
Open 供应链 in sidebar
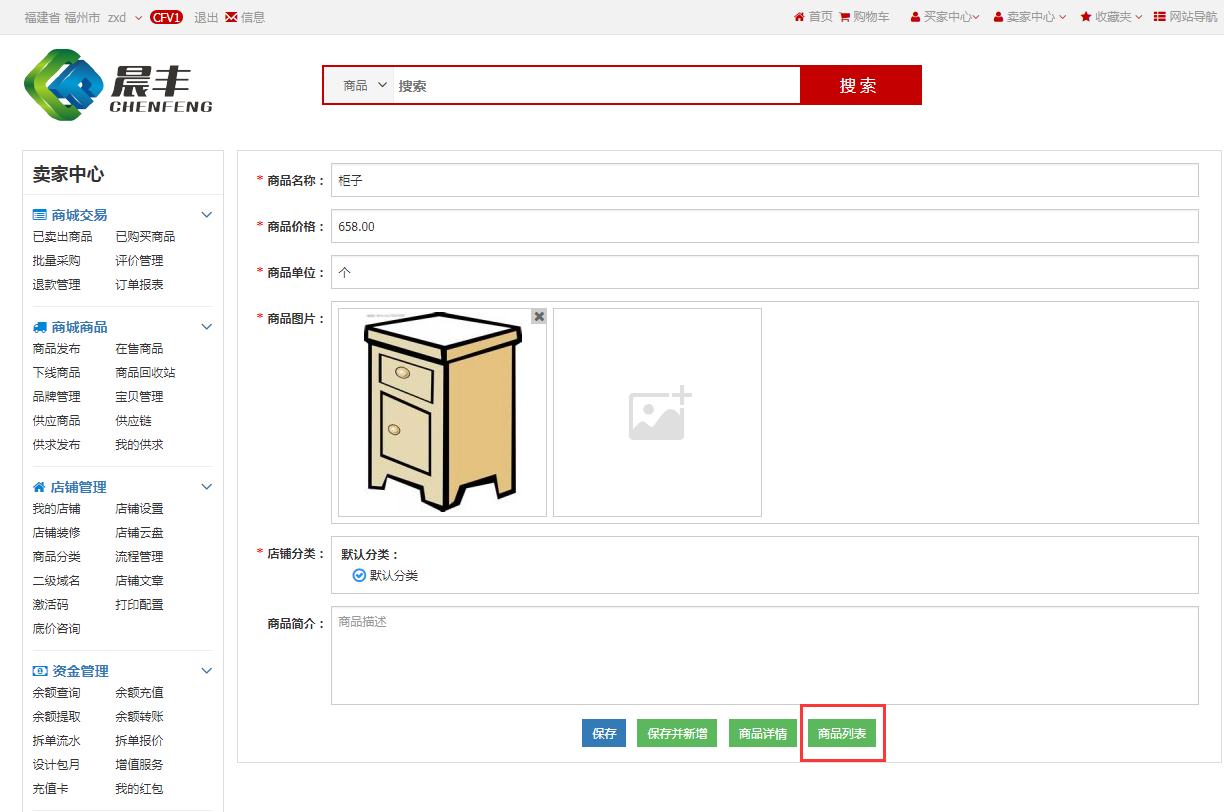pos(133,421)
